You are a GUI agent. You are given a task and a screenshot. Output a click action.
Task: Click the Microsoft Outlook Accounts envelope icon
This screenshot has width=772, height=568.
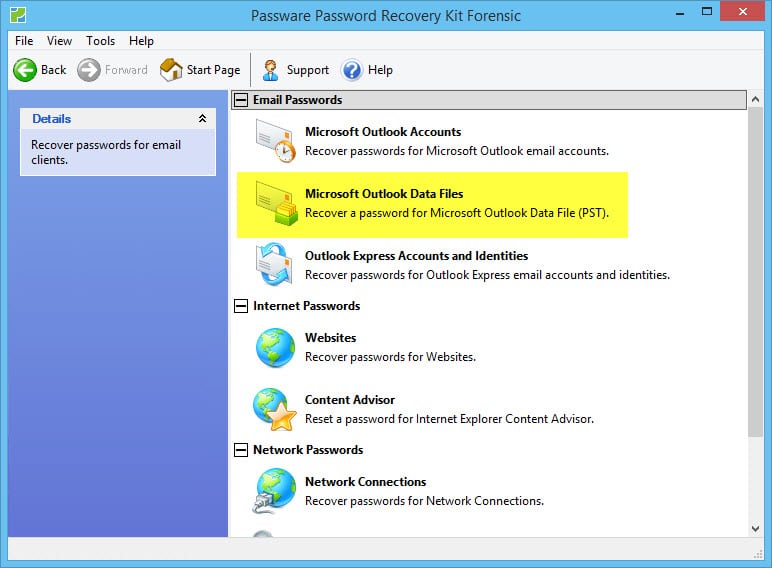pyautogui.click(x=275, y=141)
